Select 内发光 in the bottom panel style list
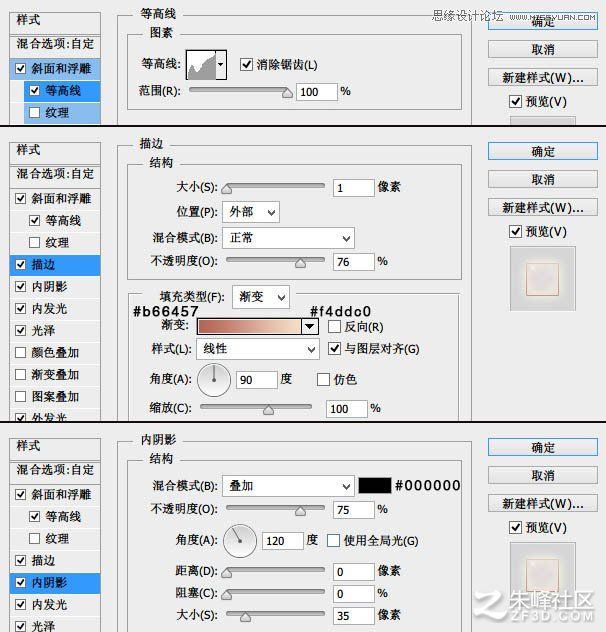 pyautogui.click(x=55, y=605)
